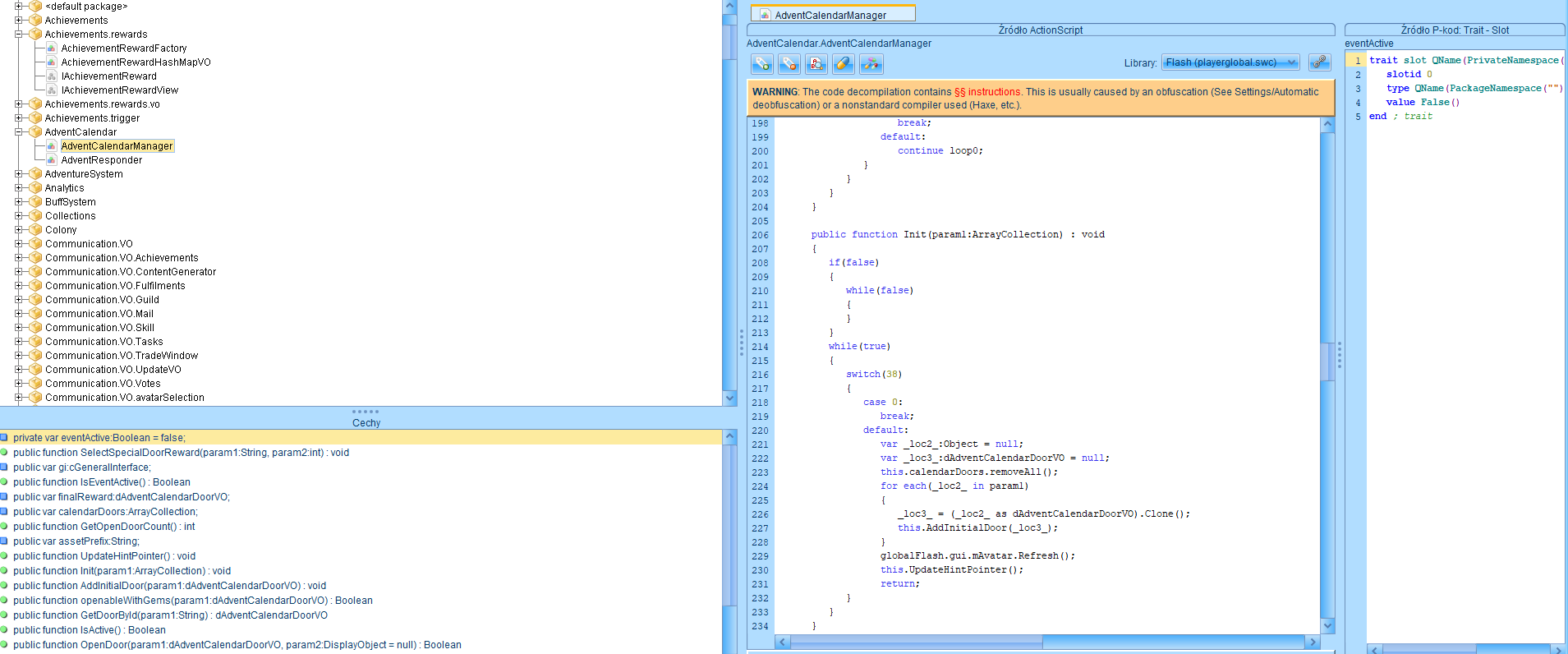Click the single pill deobfuscation icon
Screen dimensions: 1568x654
[844, 63]
